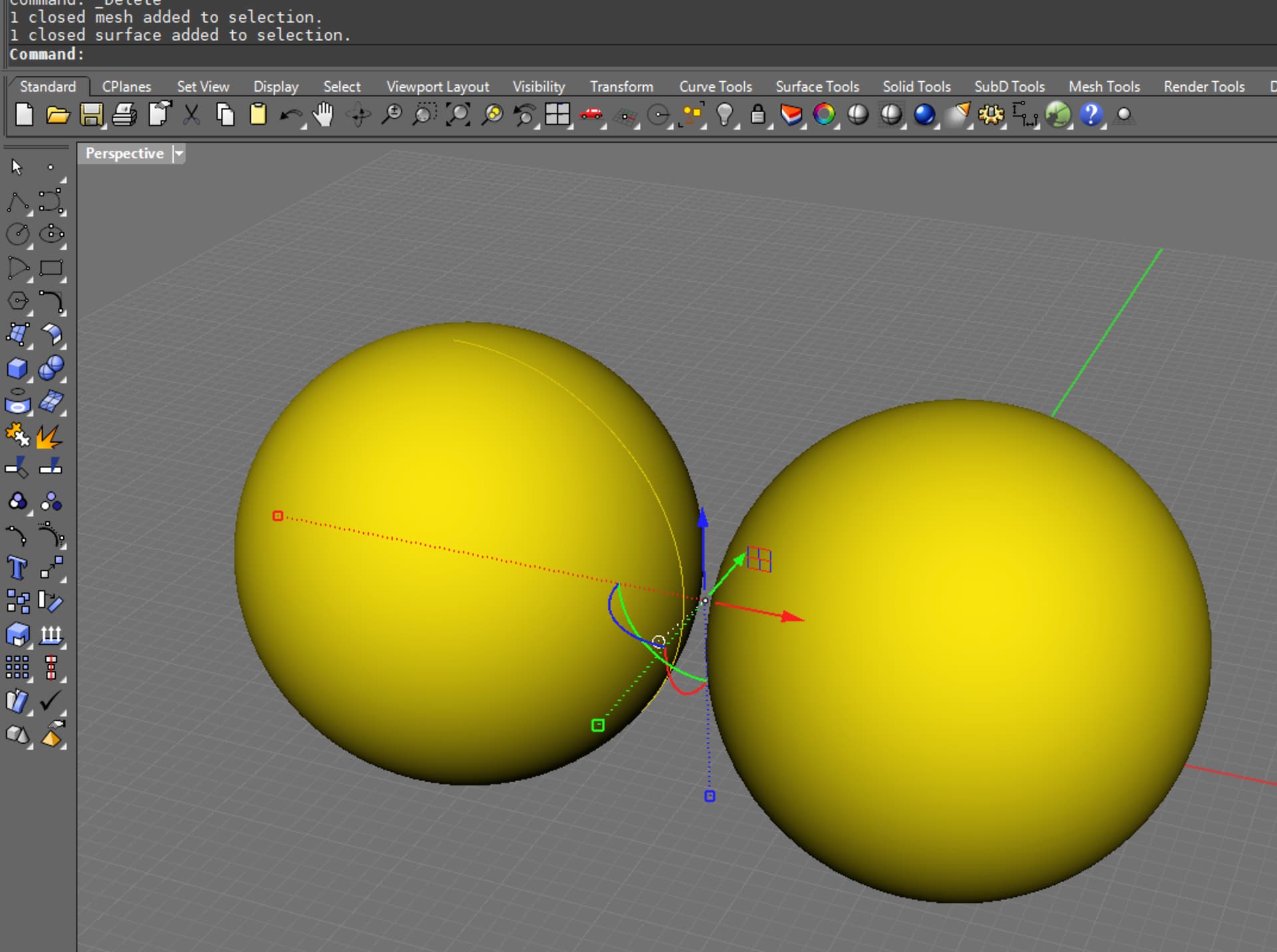Open the four-viewport layout icon
Viewport: 1277px width, 952px height.
[557, 115]
